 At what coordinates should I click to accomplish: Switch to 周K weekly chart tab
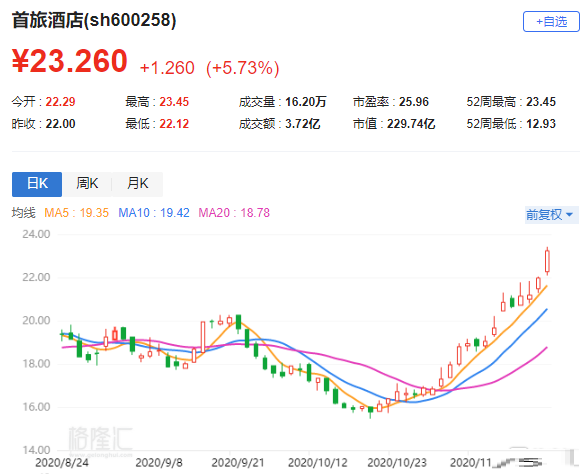pyautogui.click(x=87, y=184)
